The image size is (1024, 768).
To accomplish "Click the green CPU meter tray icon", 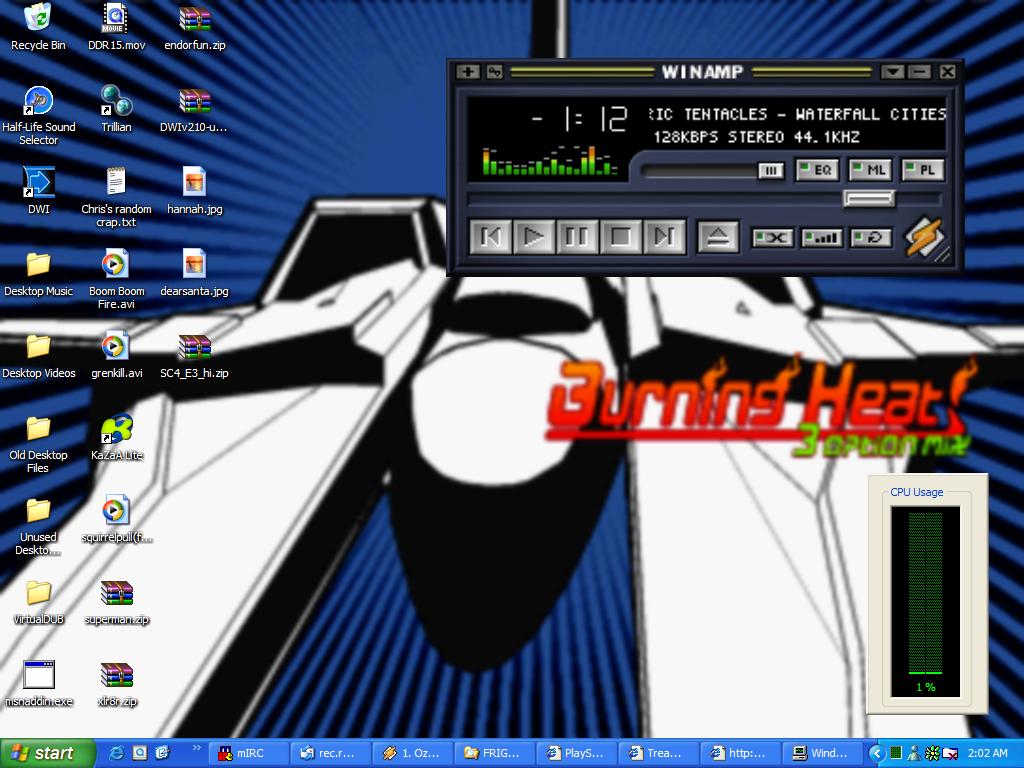I will 897,753.
